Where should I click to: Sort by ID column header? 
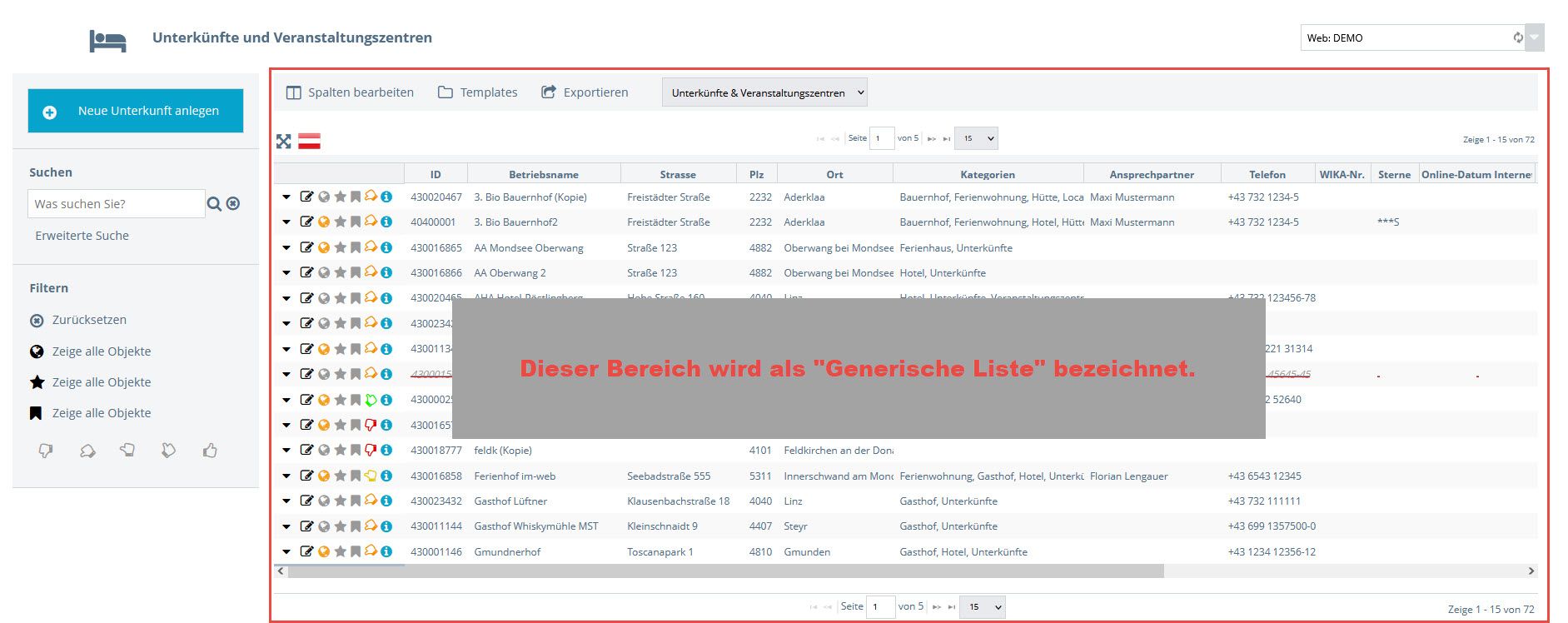coord(436,174)
